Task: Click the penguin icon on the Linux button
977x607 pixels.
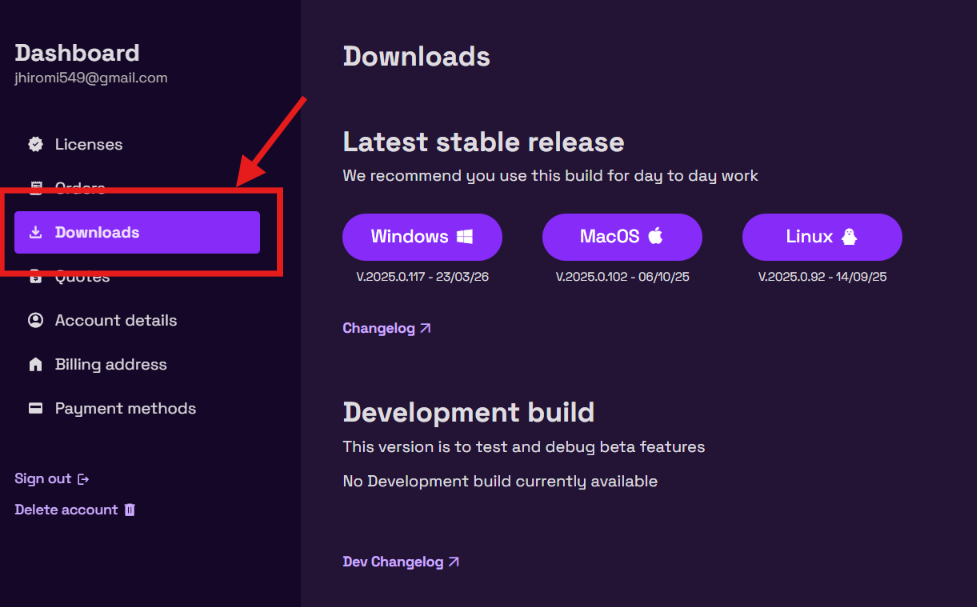Action: point(849,236)
